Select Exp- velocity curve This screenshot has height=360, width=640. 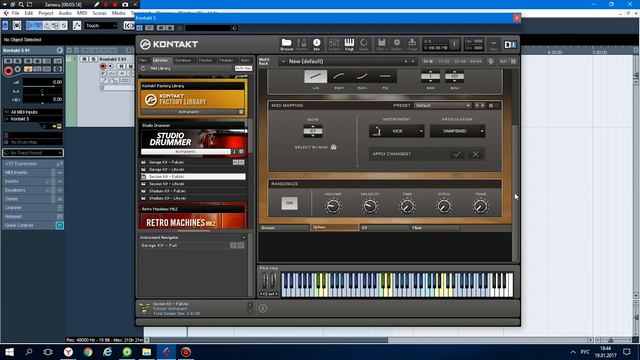[x=362, y=76]
